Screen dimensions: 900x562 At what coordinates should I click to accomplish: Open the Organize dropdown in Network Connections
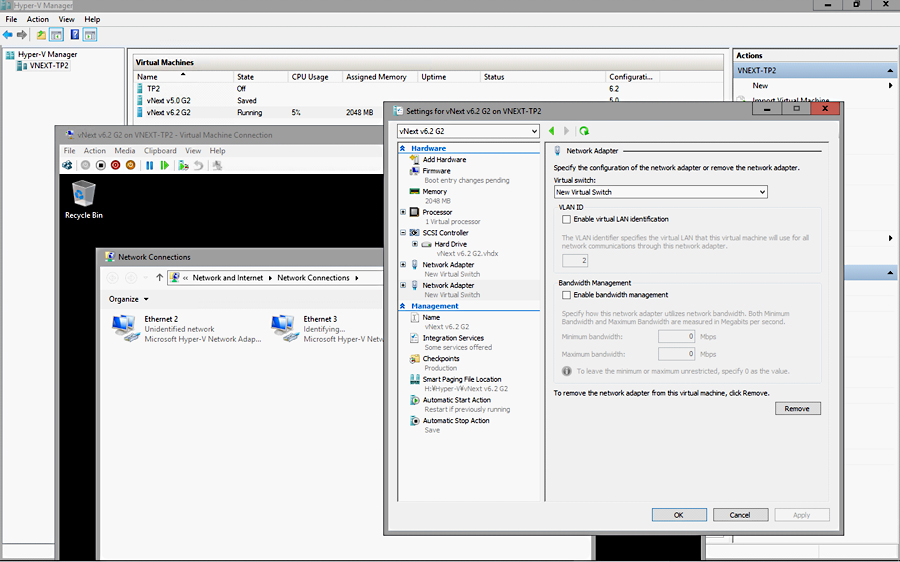[x=129, y=299]
